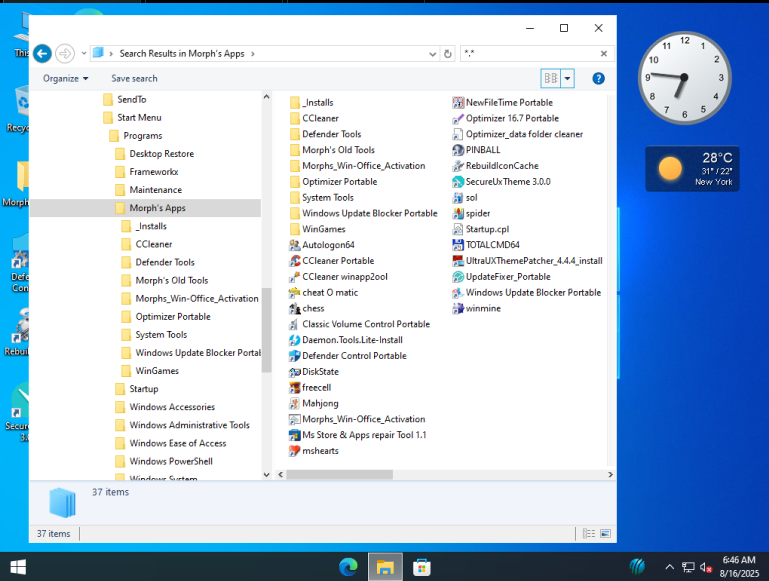Image resolution: width=769 pixels, height=581 pixels.
Task: Click chevron after Search Results breadcrumb
Action: pos(253,53)
